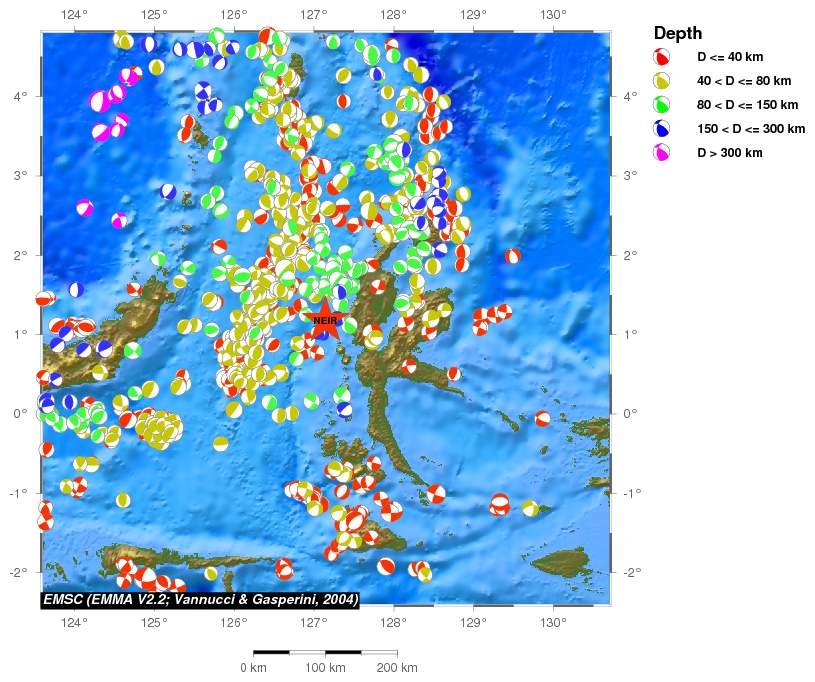Click the magenta beachball legend icon
This screenshot has height=682, width=815.
[662, 153]
